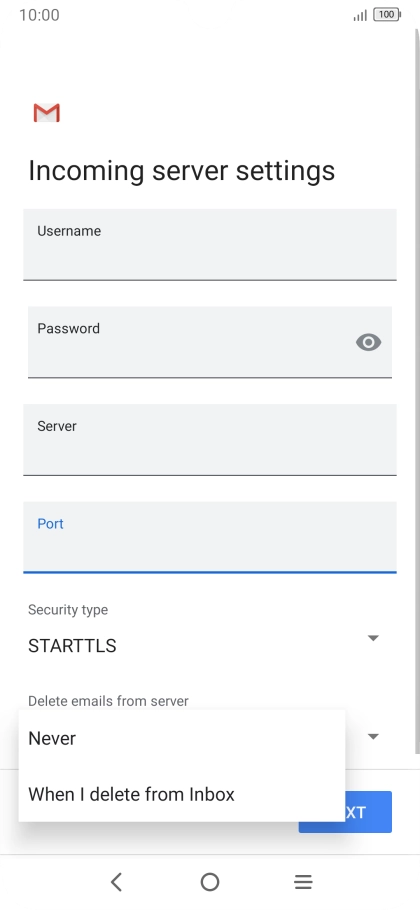This screenshot has width=420, height=910.
Task: Focus the Username input field
Action: tap(210, 244)
